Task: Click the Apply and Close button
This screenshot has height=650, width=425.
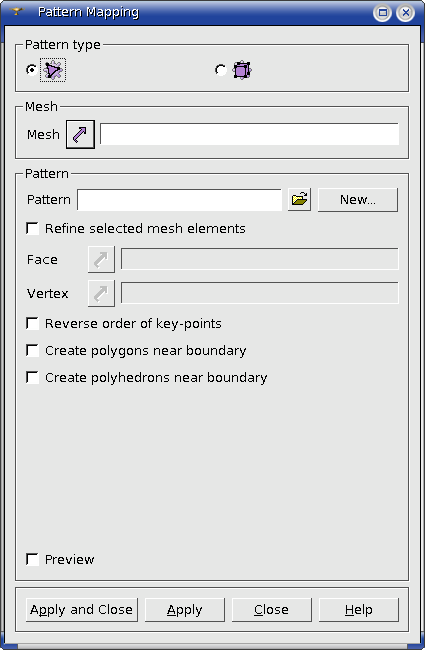Action: [x=82, y=610]
